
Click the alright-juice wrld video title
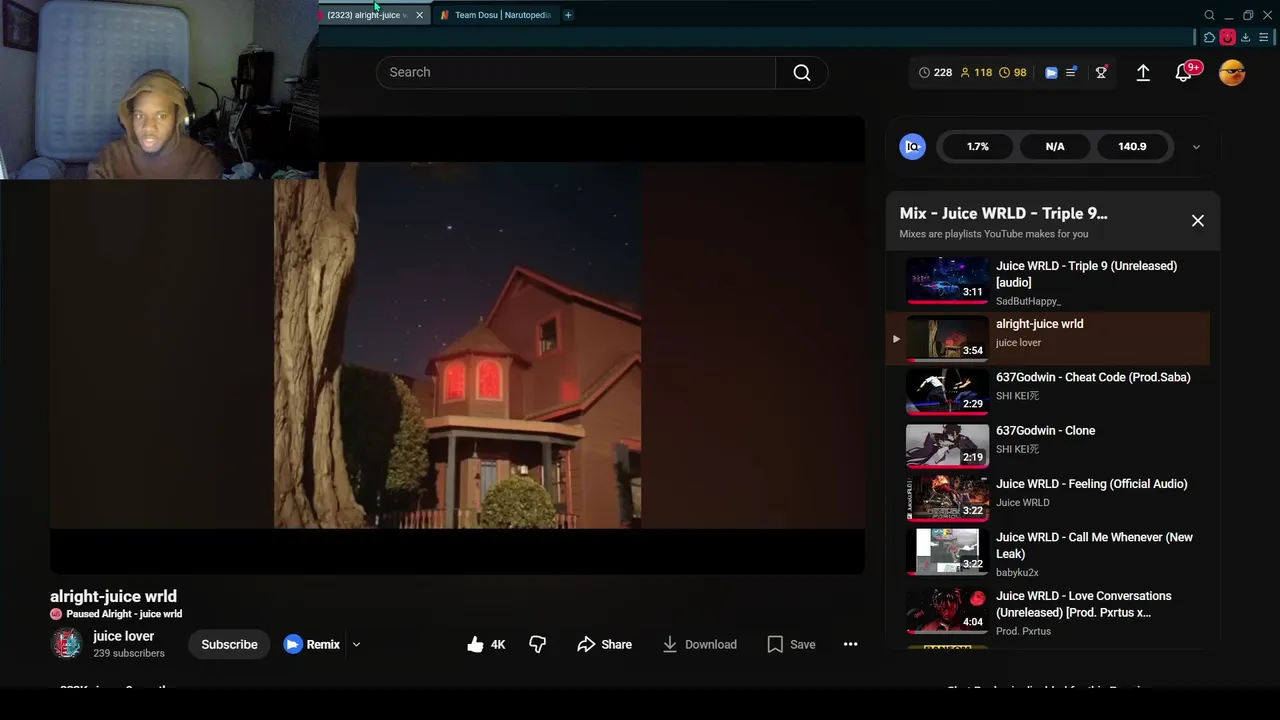pos(113,596)
